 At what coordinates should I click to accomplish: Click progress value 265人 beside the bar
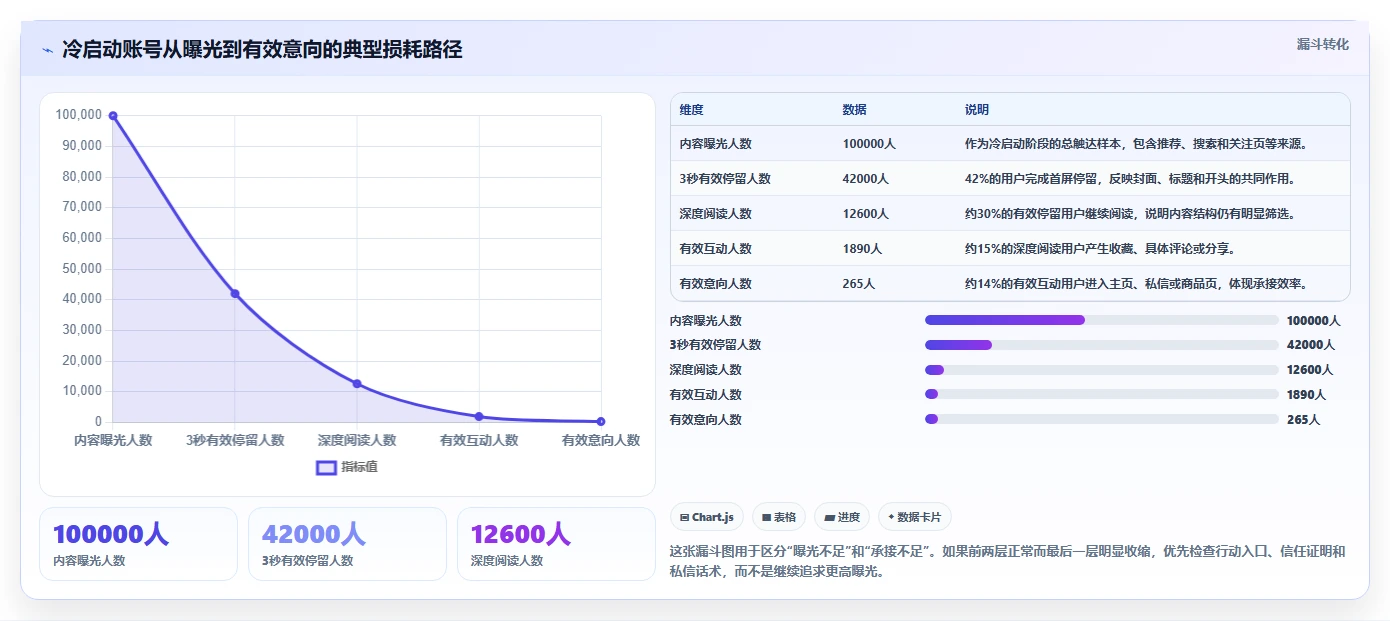(1303, 420)
